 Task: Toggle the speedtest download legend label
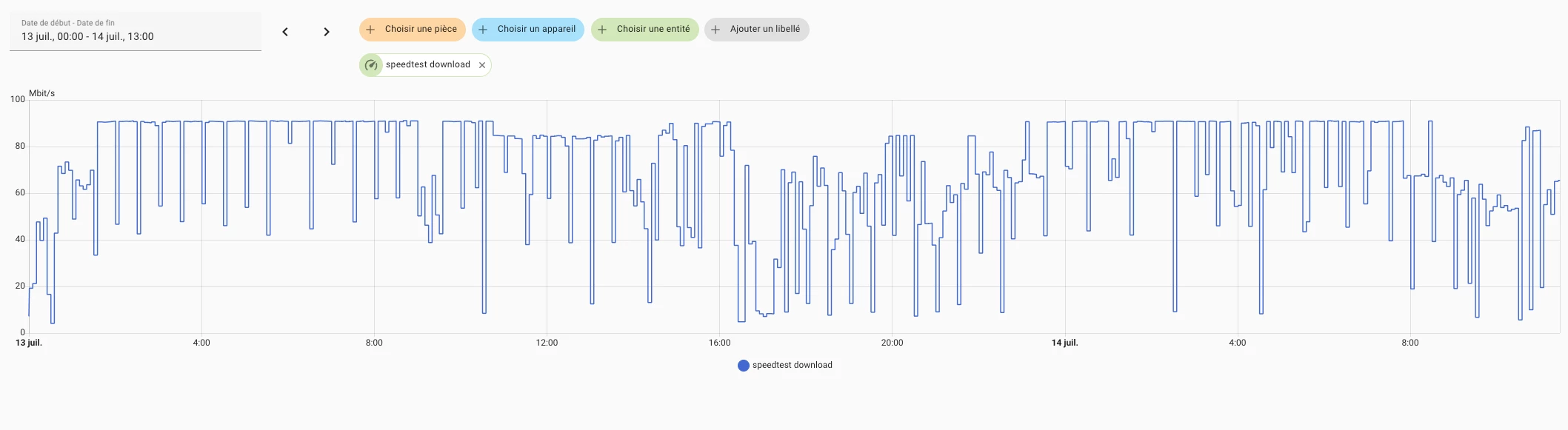(x=792, y=365)
